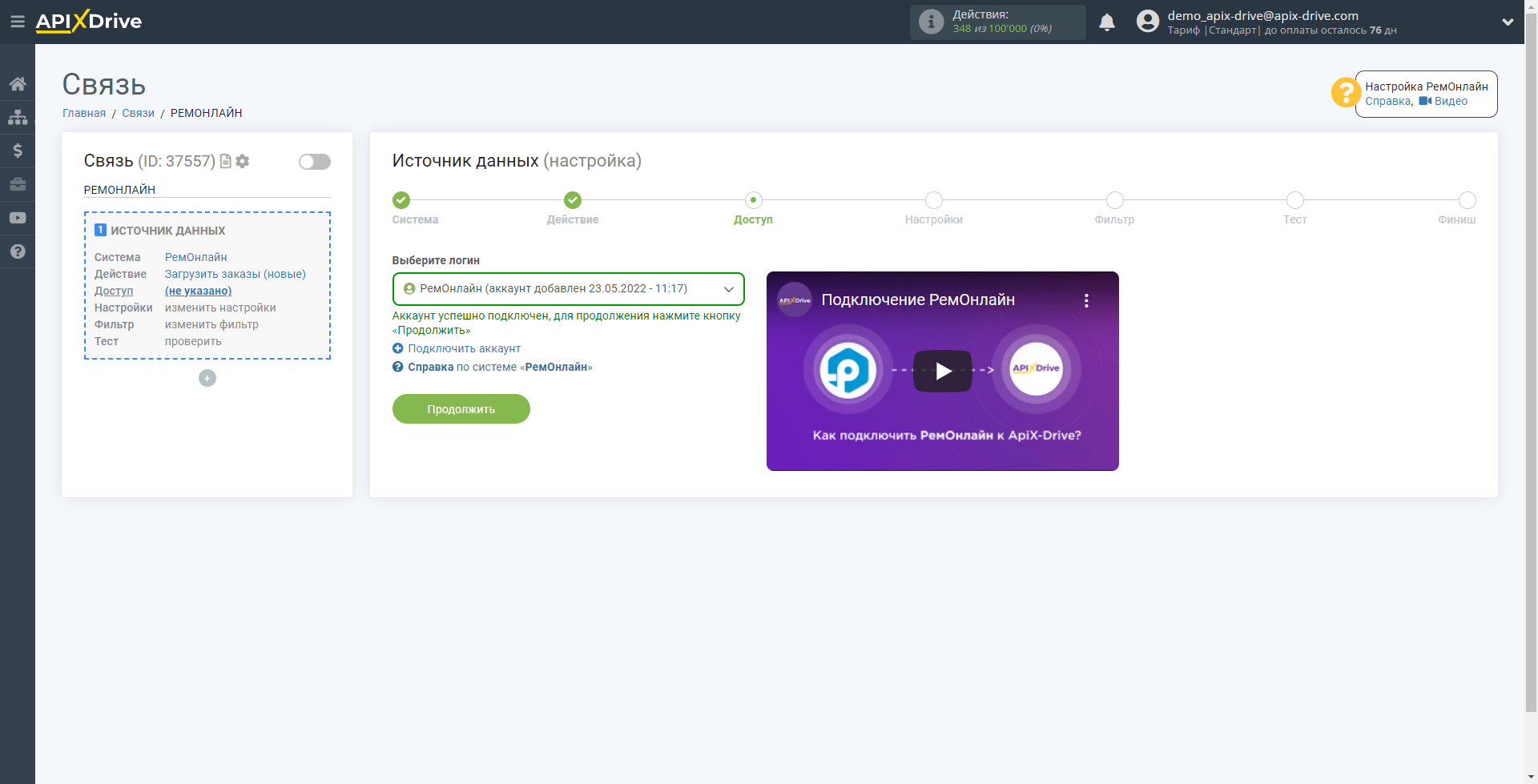
Task: Go to the Настройки step
Action: point(934,200)
